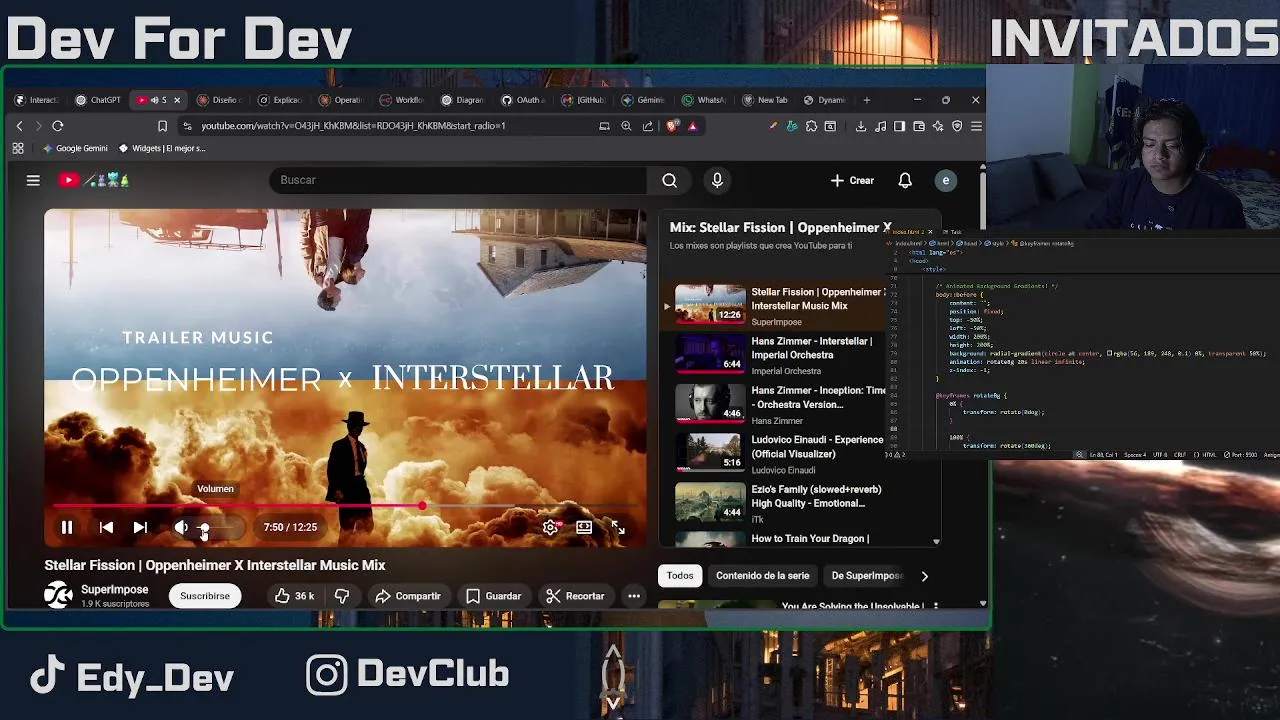Toggle browser sidebar panel icon
1280x720 pixels.
coord(899,126)
